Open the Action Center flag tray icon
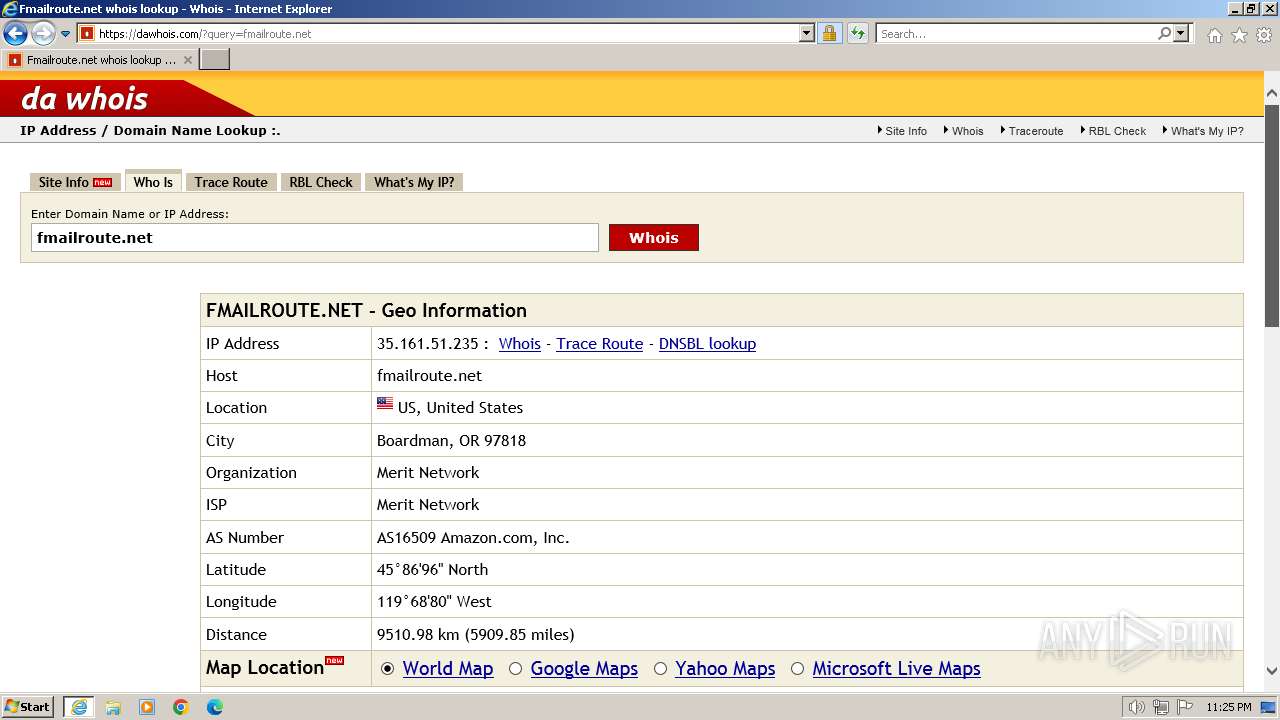The height and width of the screenshot is (720, 1280). tap(1185, 707)
